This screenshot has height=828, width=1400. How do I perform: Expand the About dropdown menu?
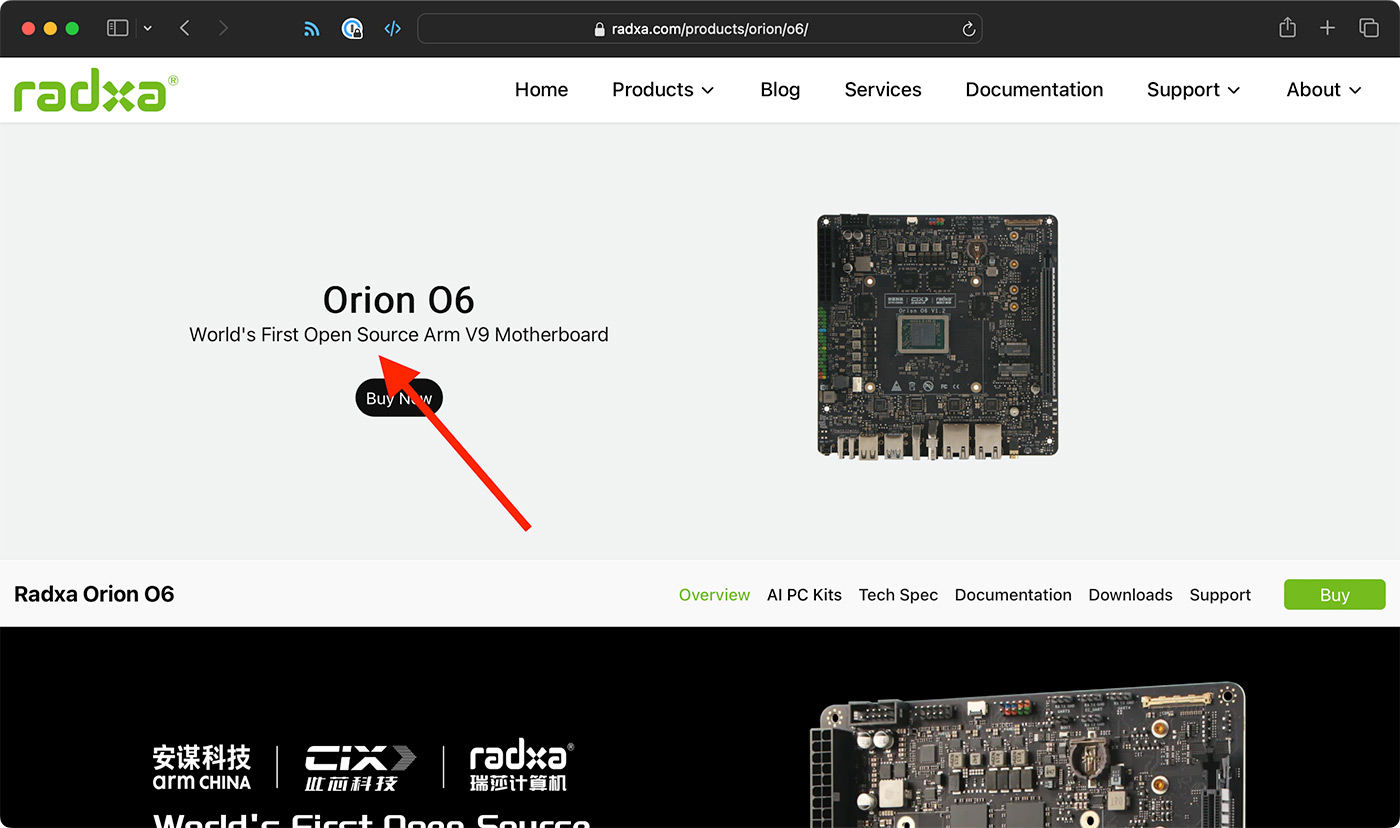point(1324,90)
